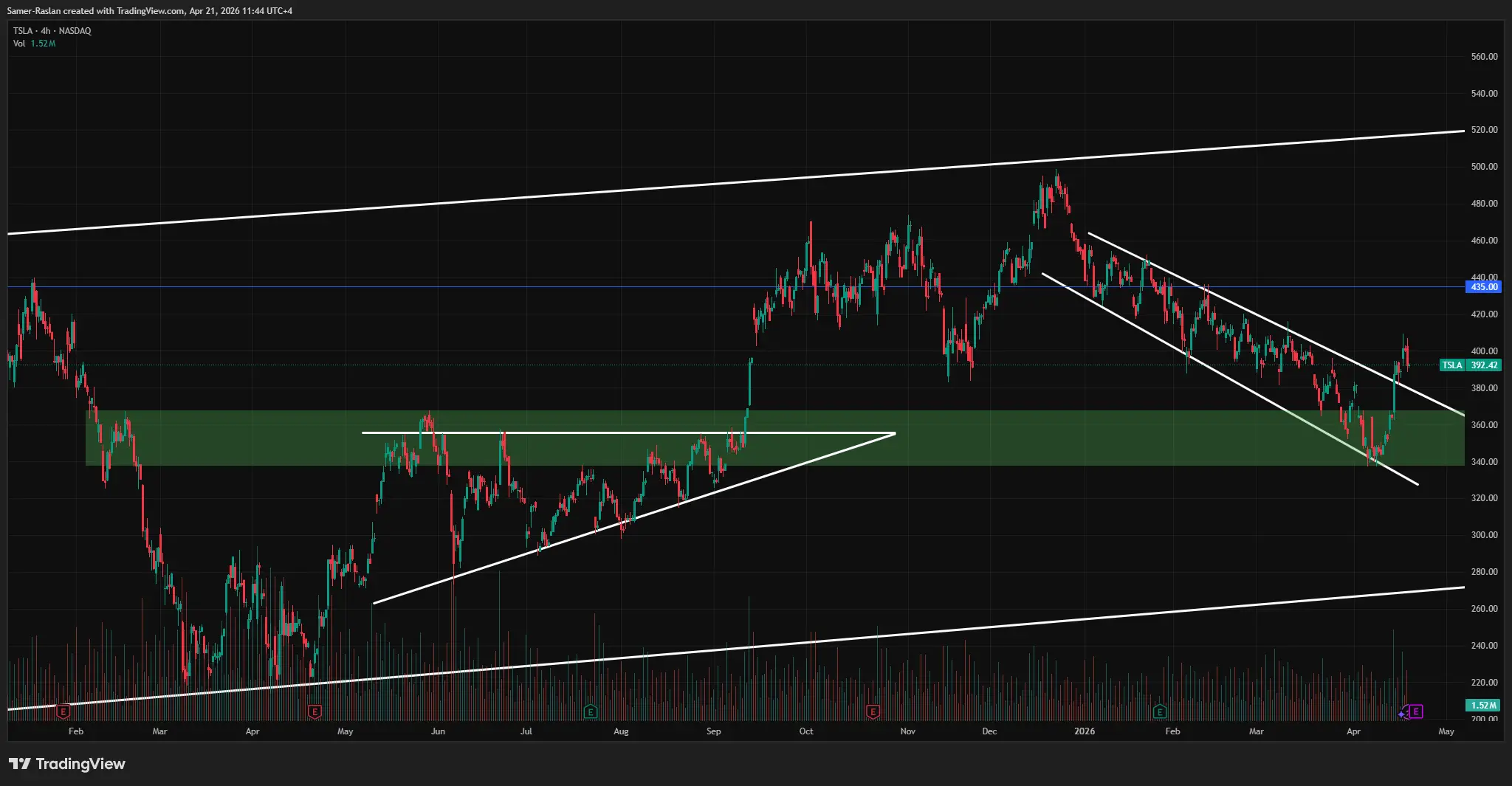Image resolution: width=1512 pixels, height=786 pixels.
Task: Select the May label on the time axis
Action: 1446,731
